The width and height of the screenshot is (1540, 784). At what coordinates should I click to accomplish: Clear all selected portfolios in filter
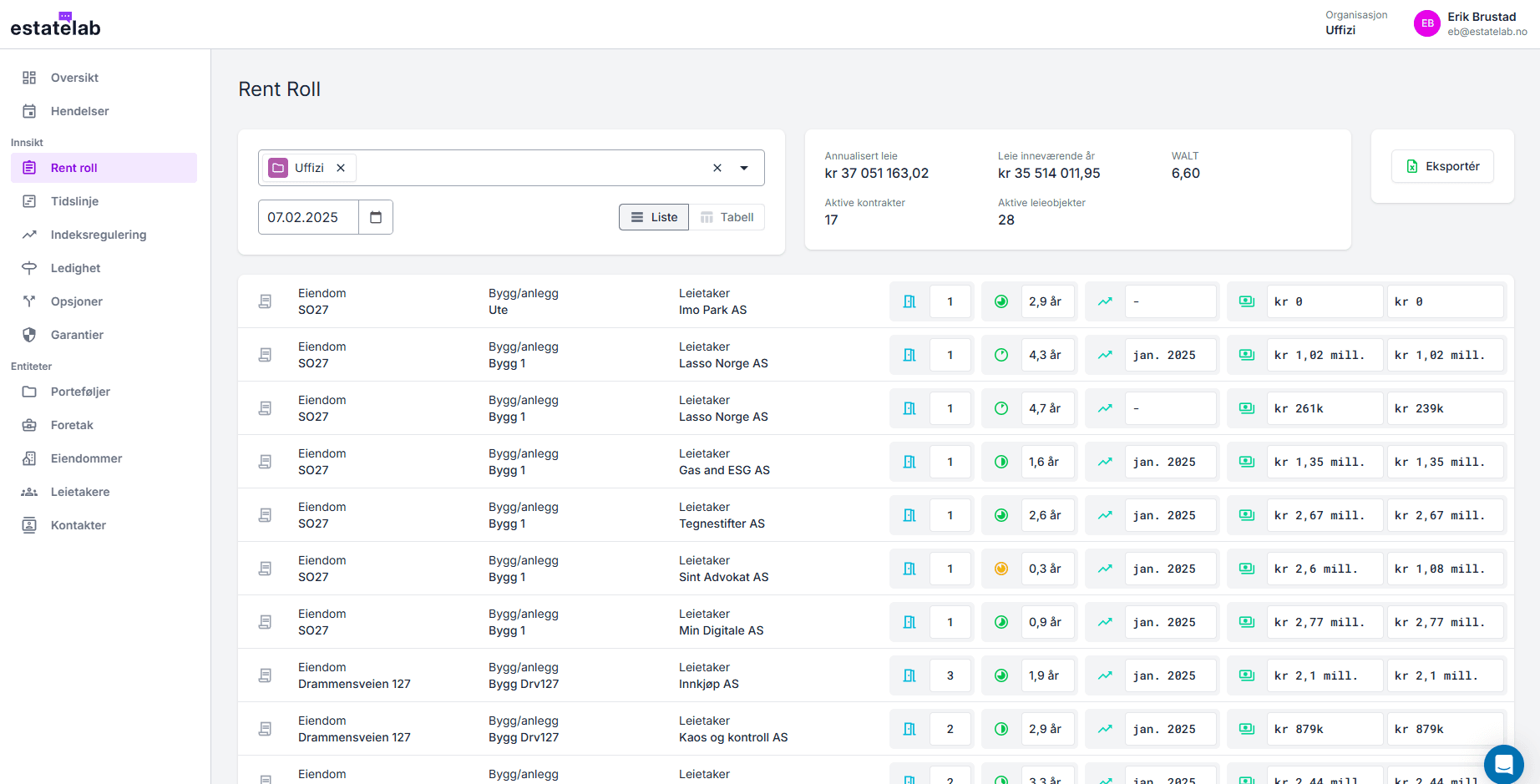pos(717,168)
